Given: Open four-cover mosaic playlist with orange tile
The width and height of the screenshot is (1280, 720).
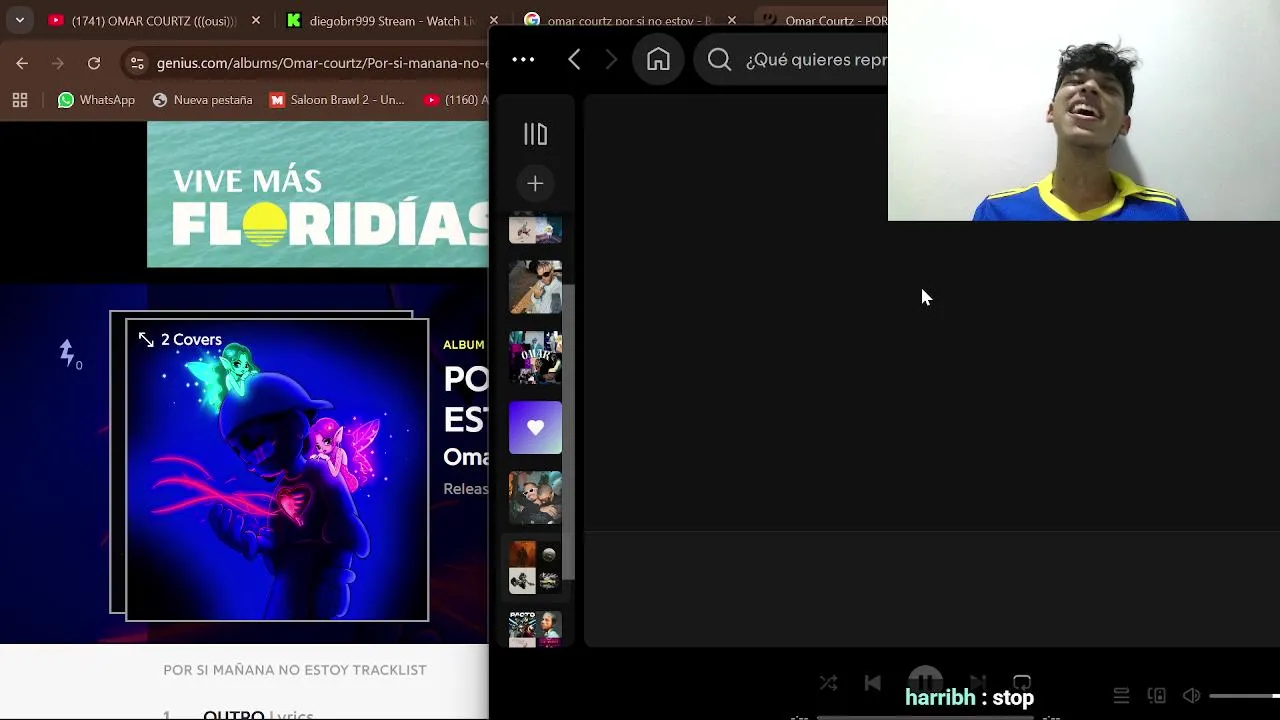Looking at the screenshot, I should [x=535, y=567].
